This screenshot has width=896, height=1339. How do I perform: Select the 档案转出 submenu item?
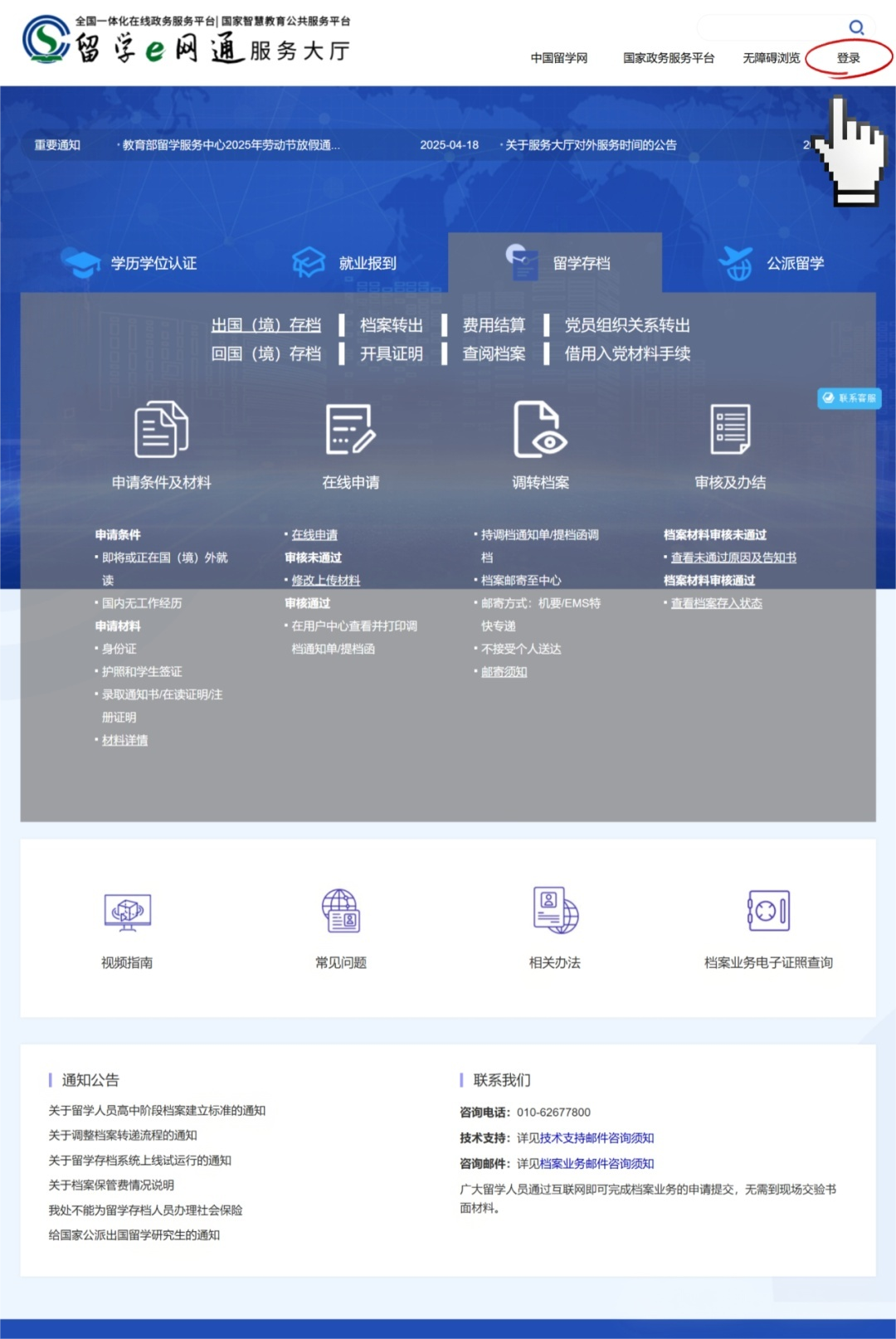[392, 325]
